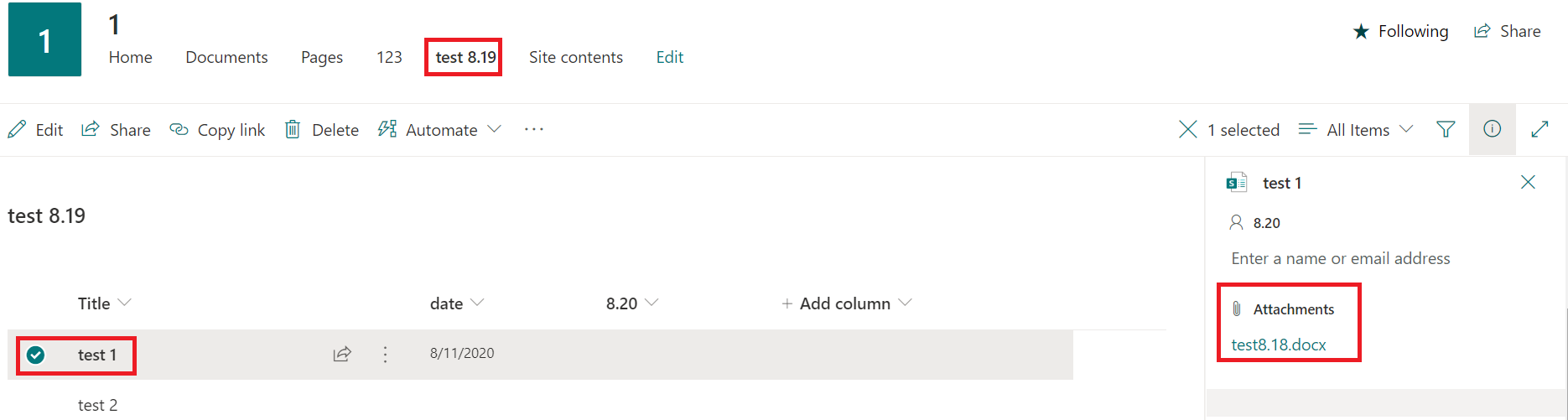The image size is (1568, 420).
Task: Open the filter pane funnel icon
Action: click(x=1446, y=129)
